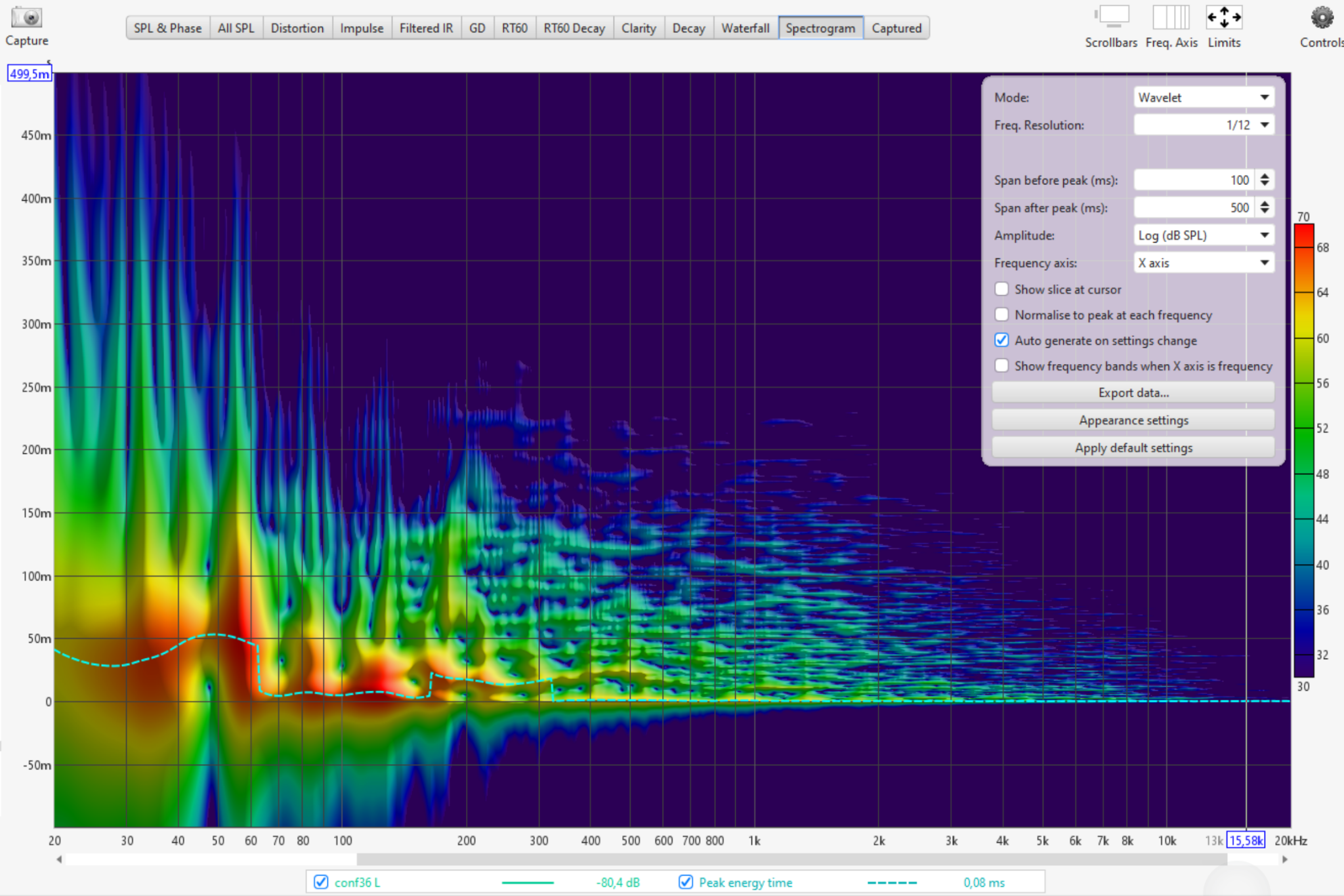Switch to the Clarity tab

(639, 28)
